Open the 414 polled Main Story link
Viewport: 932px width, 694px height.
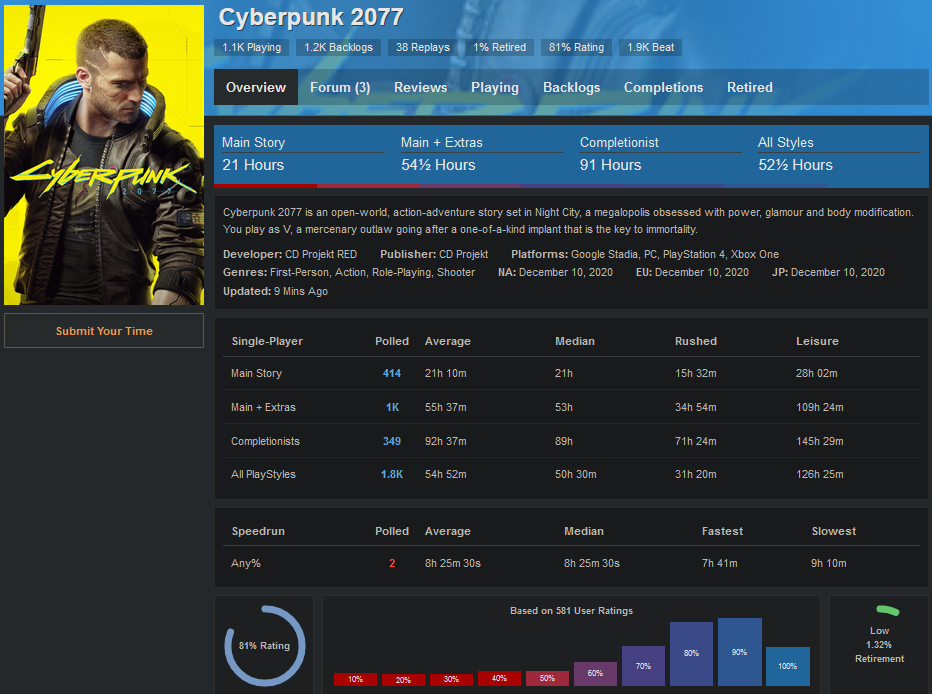(392, 373)
